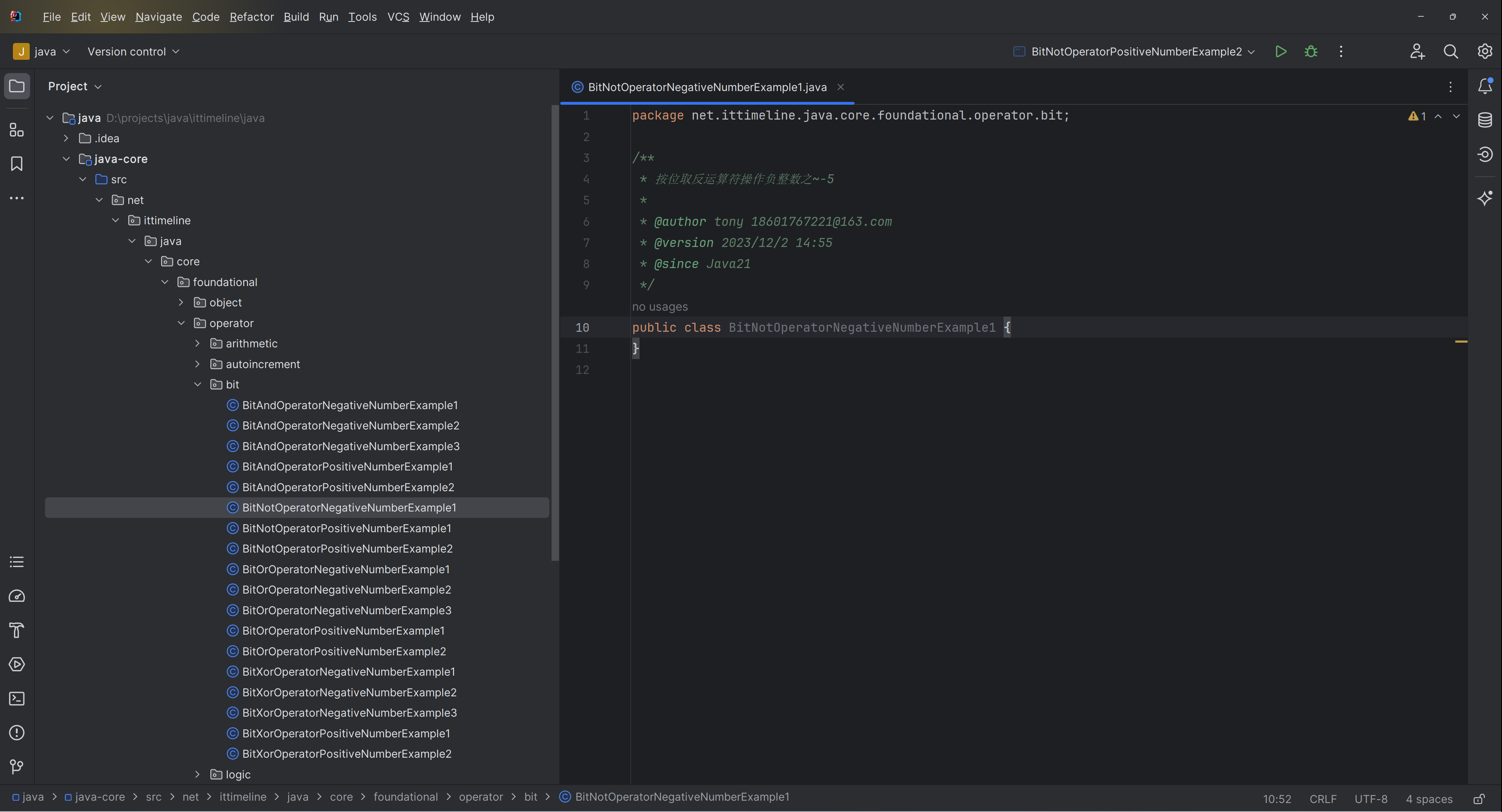The image size is (1502, 812).
Task: Open the File menu
Action: (x=51, y=17)
